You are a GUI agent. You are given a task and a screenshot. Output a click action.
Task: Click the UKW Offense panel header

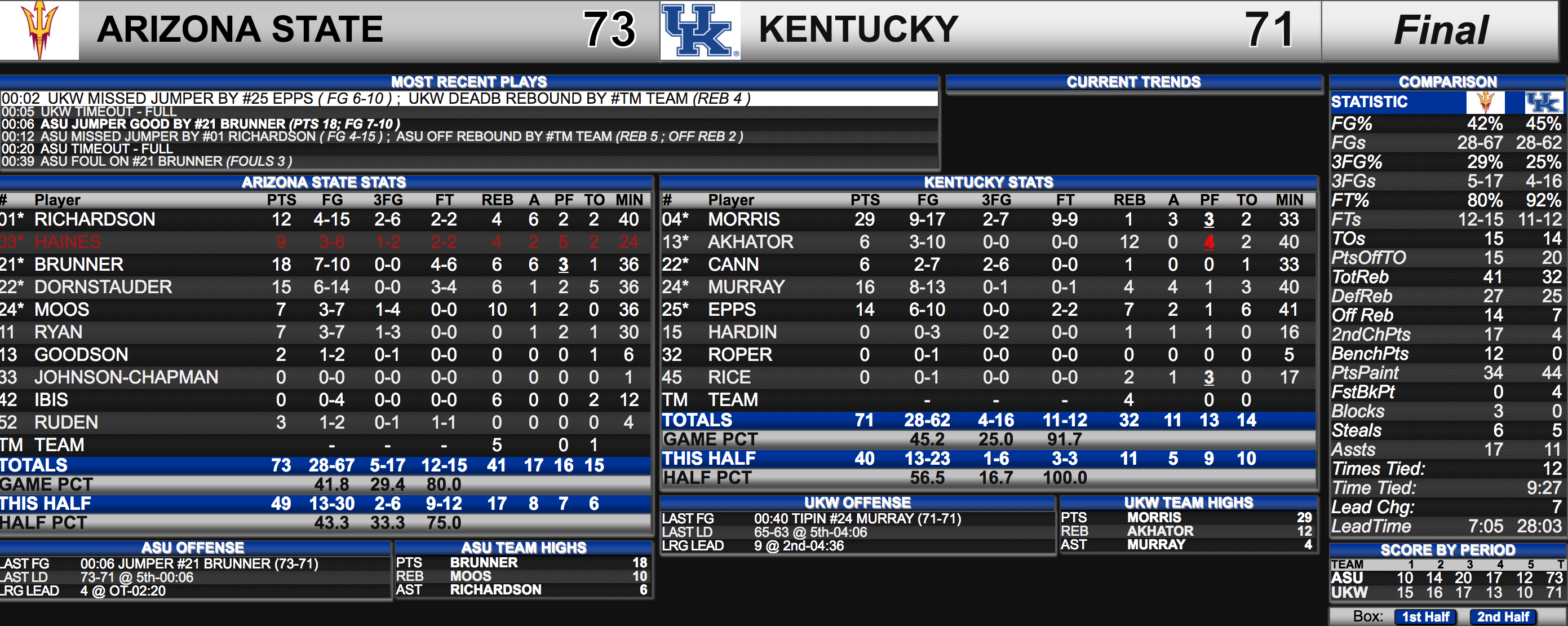857,502
